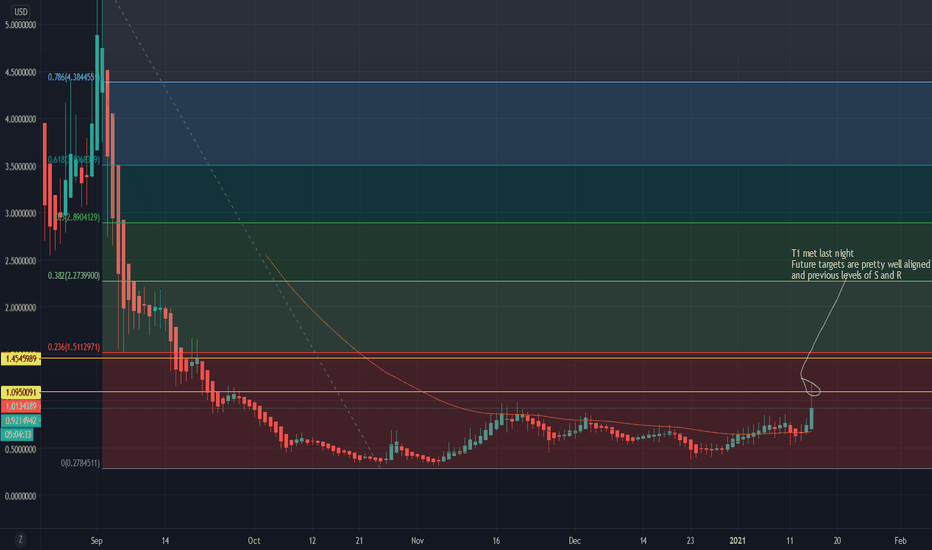Open the Z timezone button
932x550 pixels.
click(x=21, y=539)
